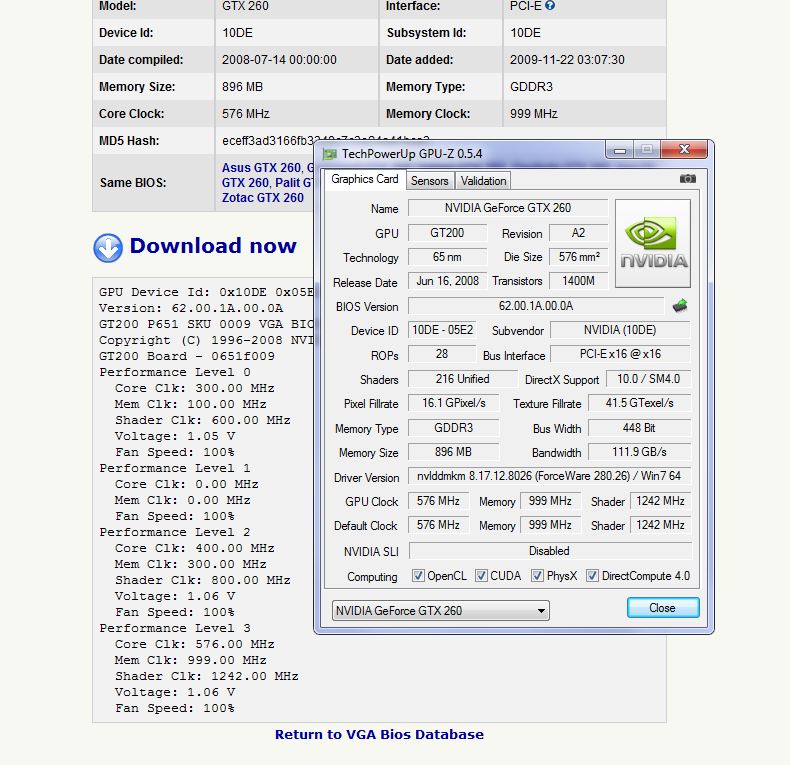Toggle the PhysX checkbox
Screen dimensions: 790x765
click(538, 576)
